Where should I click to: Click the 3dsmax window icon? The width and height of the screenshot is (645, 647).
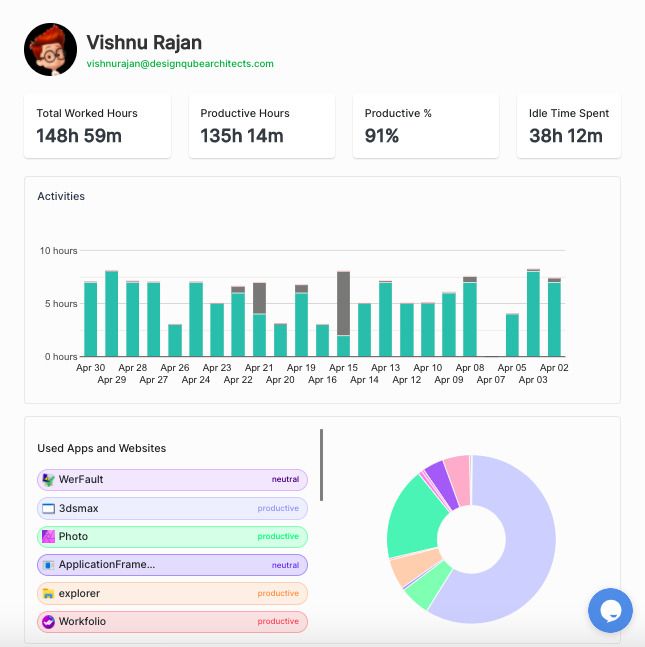[49, 508]
